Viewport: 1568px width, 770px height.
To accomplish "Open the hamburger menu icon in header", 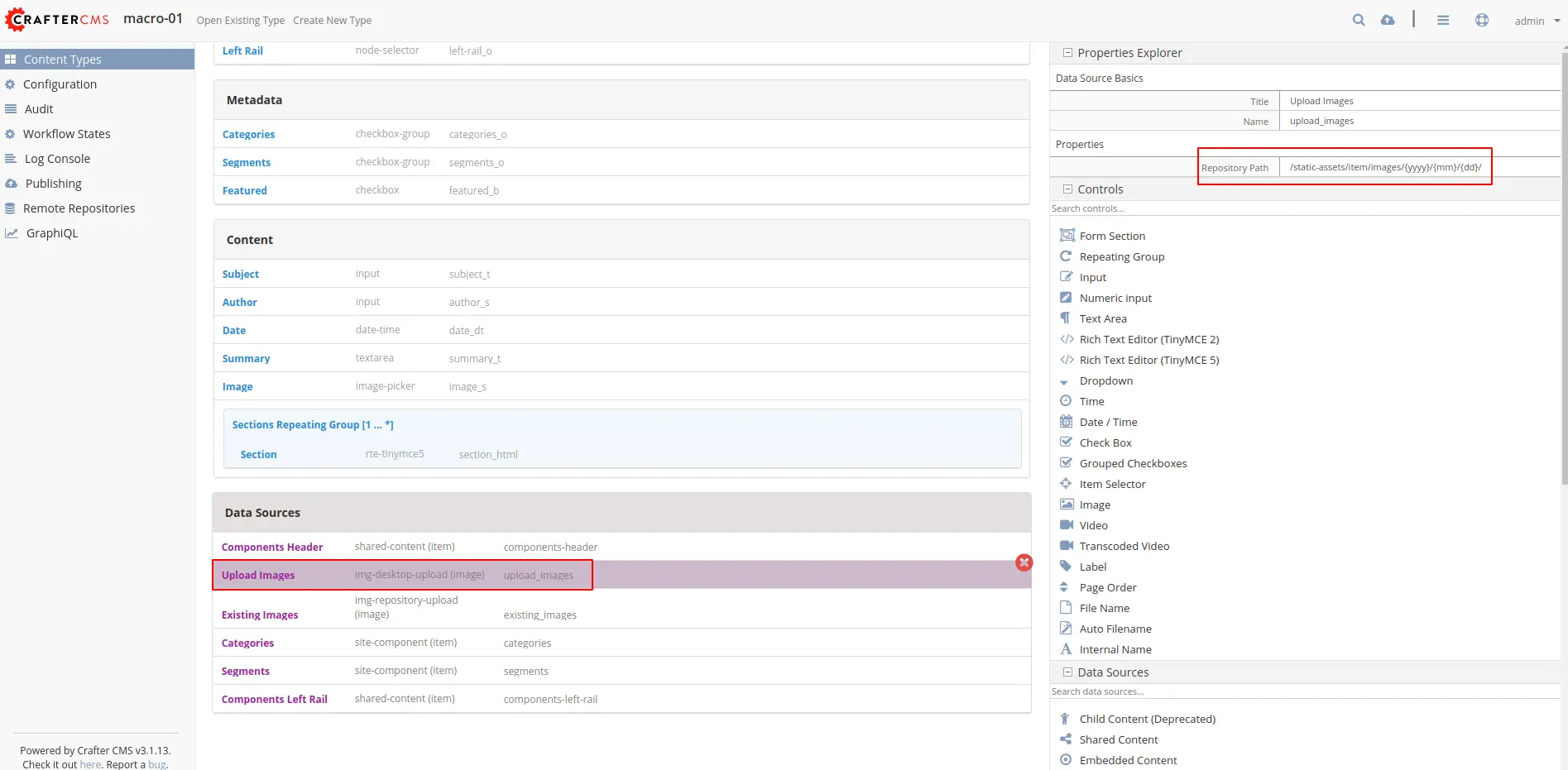I will [x=1443, y=20].
